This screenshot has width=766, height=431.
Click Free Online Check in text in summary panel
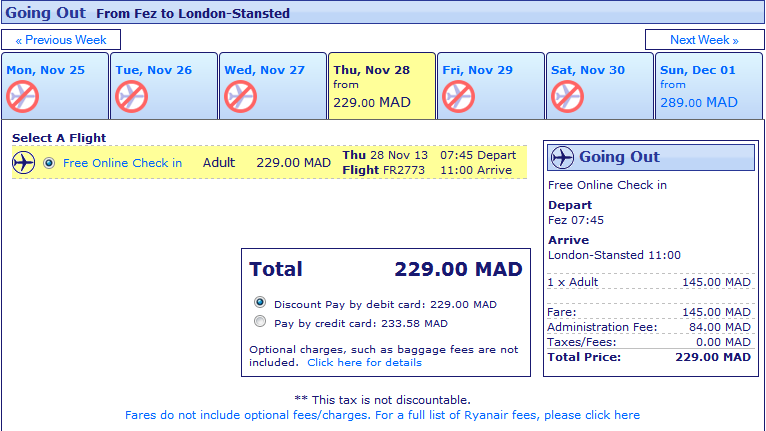[x=607, y=185]
